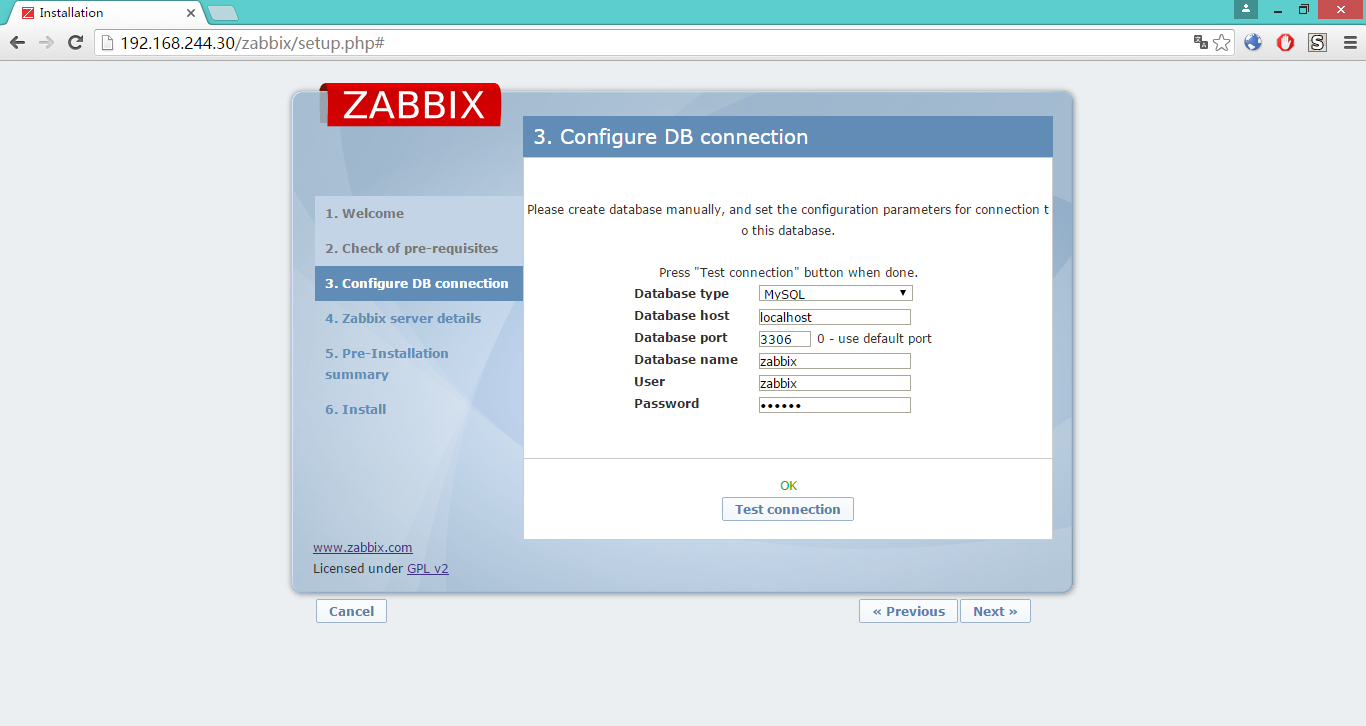1366x726 pixels.
Task: Click the user profile icon in title bar
Action: tap(1246, 9)
